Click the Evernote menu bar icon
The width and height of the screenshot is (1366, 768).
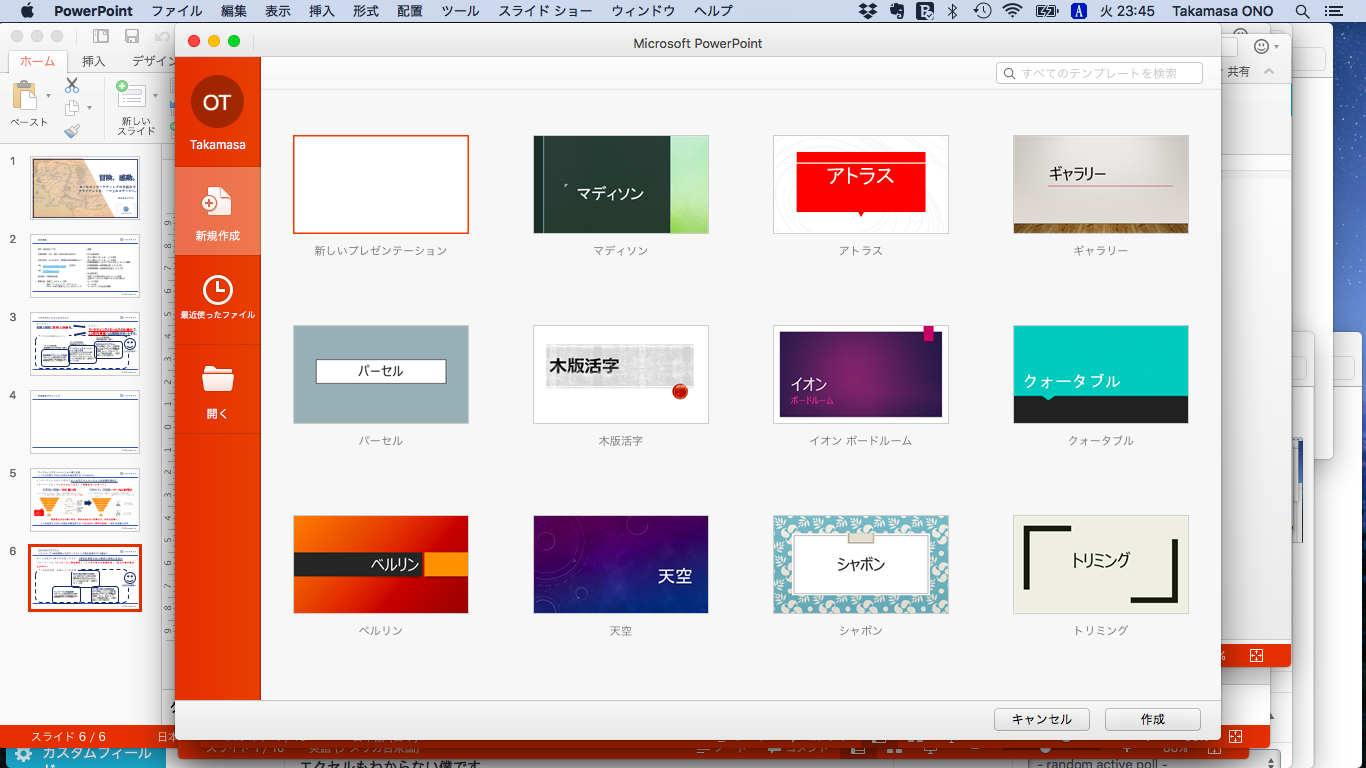[x=897, y=11]
